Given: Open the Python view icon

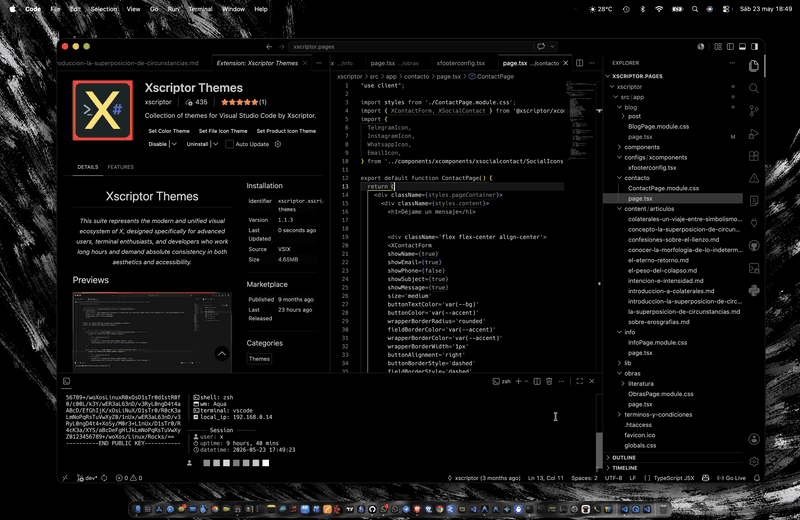Looking at the screenshot, I should coord(754,290).
